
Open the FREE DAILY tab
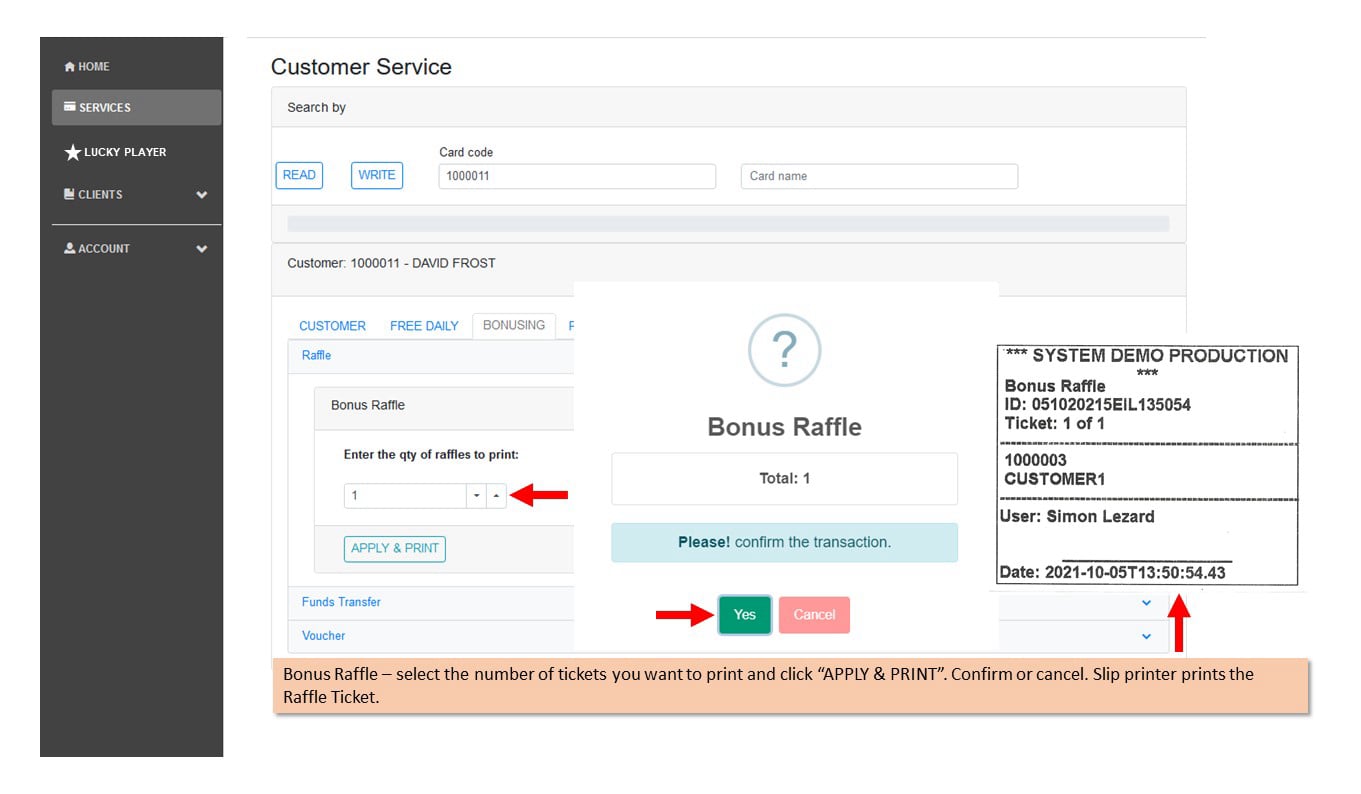point(424,326)
